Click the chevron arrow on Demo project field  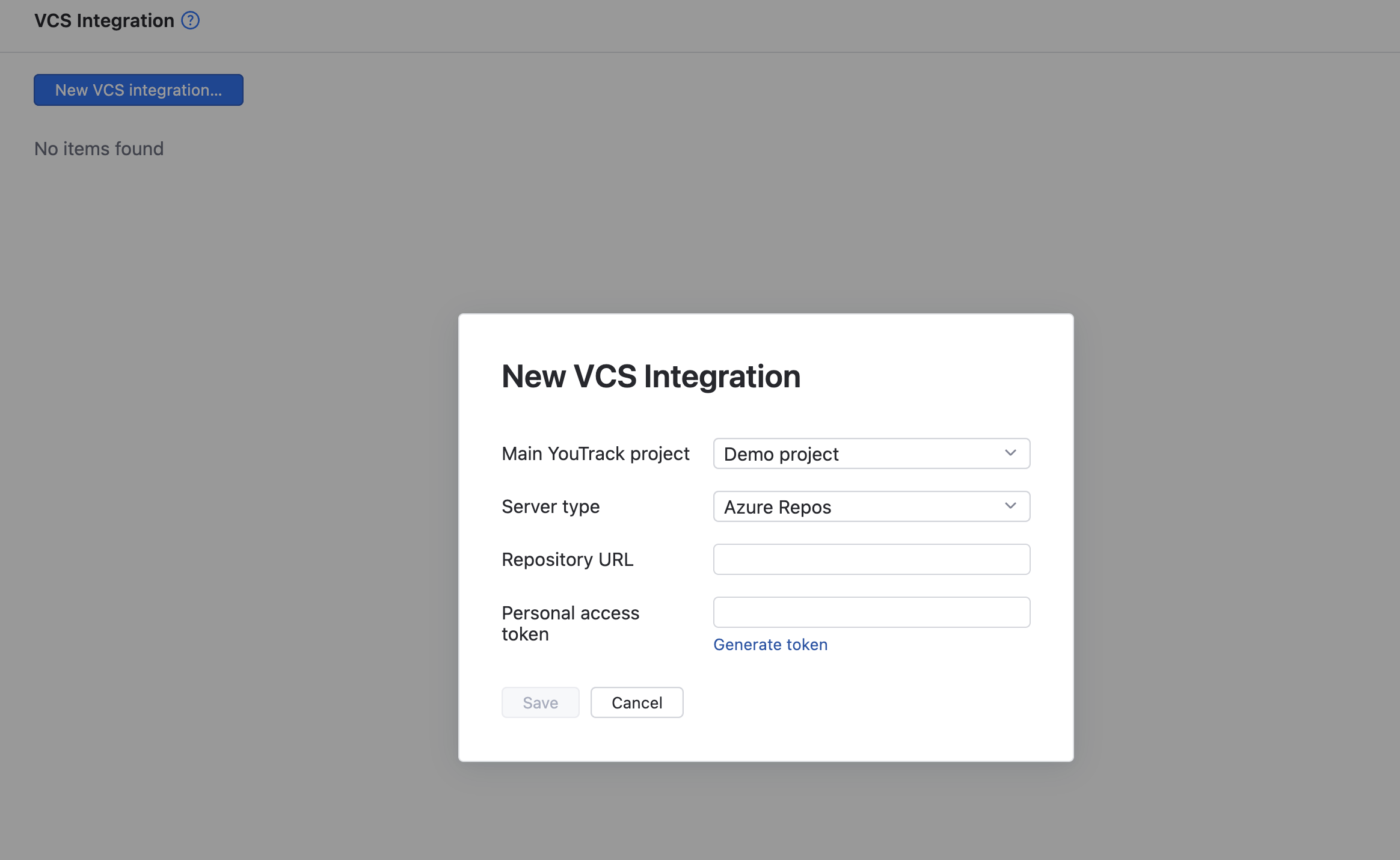pyautogui.click(x=1010, y=453)
